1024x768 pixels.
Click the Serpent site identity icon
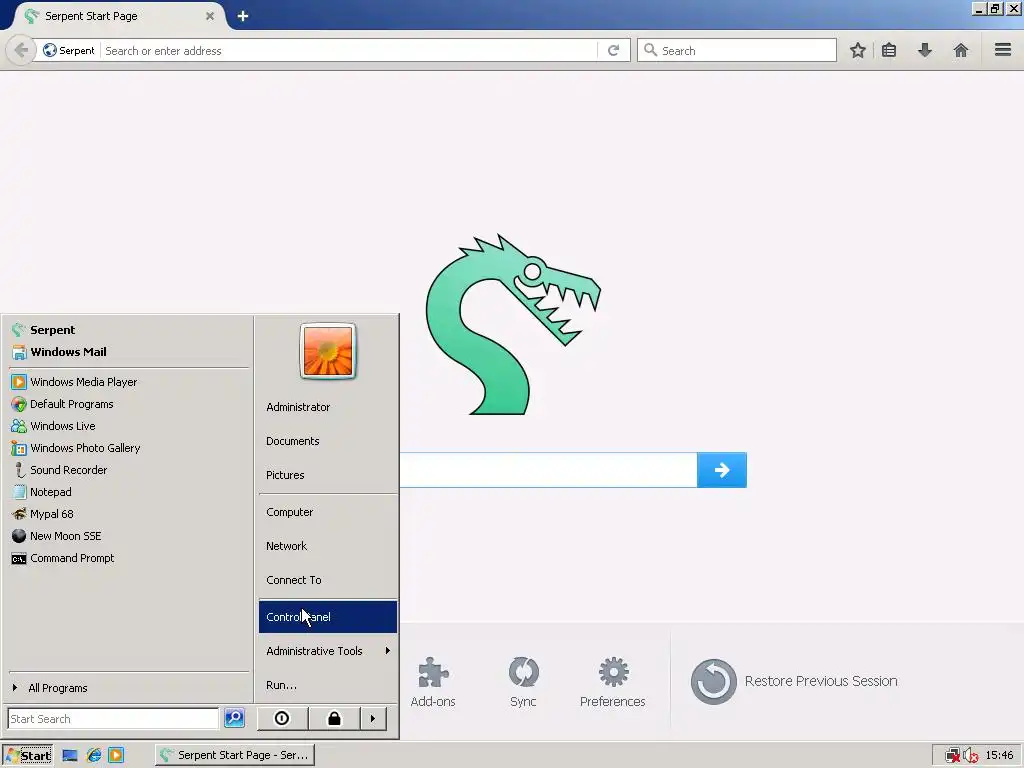(68, 50)
